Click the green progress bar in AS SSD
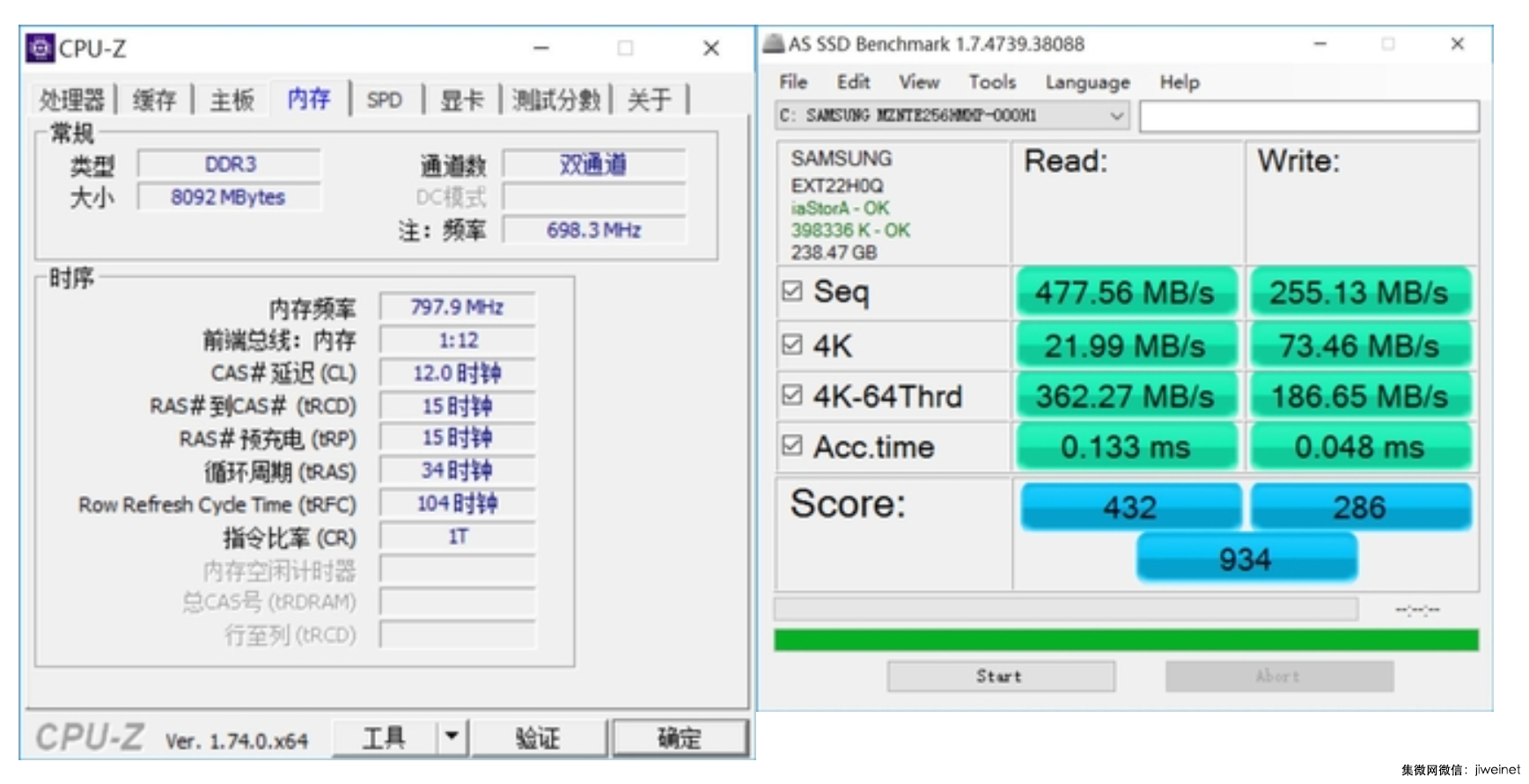1529x784 pixels. click(1126, 640)
